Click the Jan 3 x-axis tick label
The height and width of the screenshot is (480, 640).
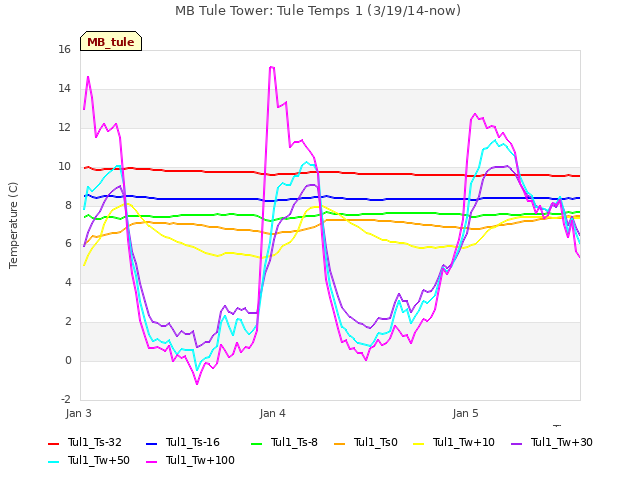(x=78, y=413)
